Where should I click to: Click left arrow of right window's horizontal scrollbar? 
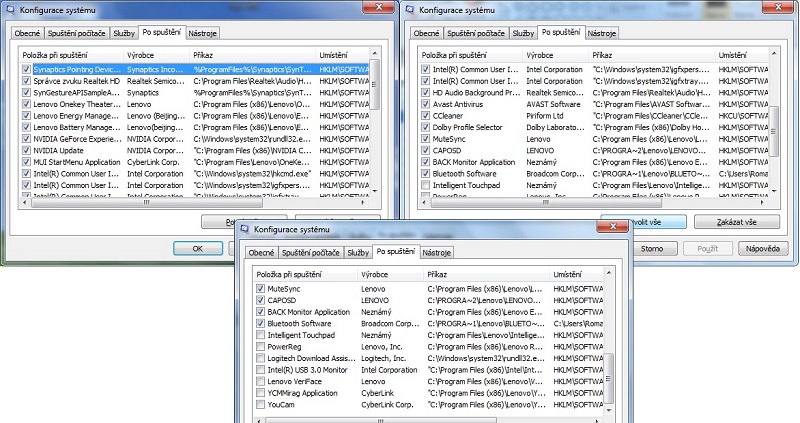coord(423,203)
